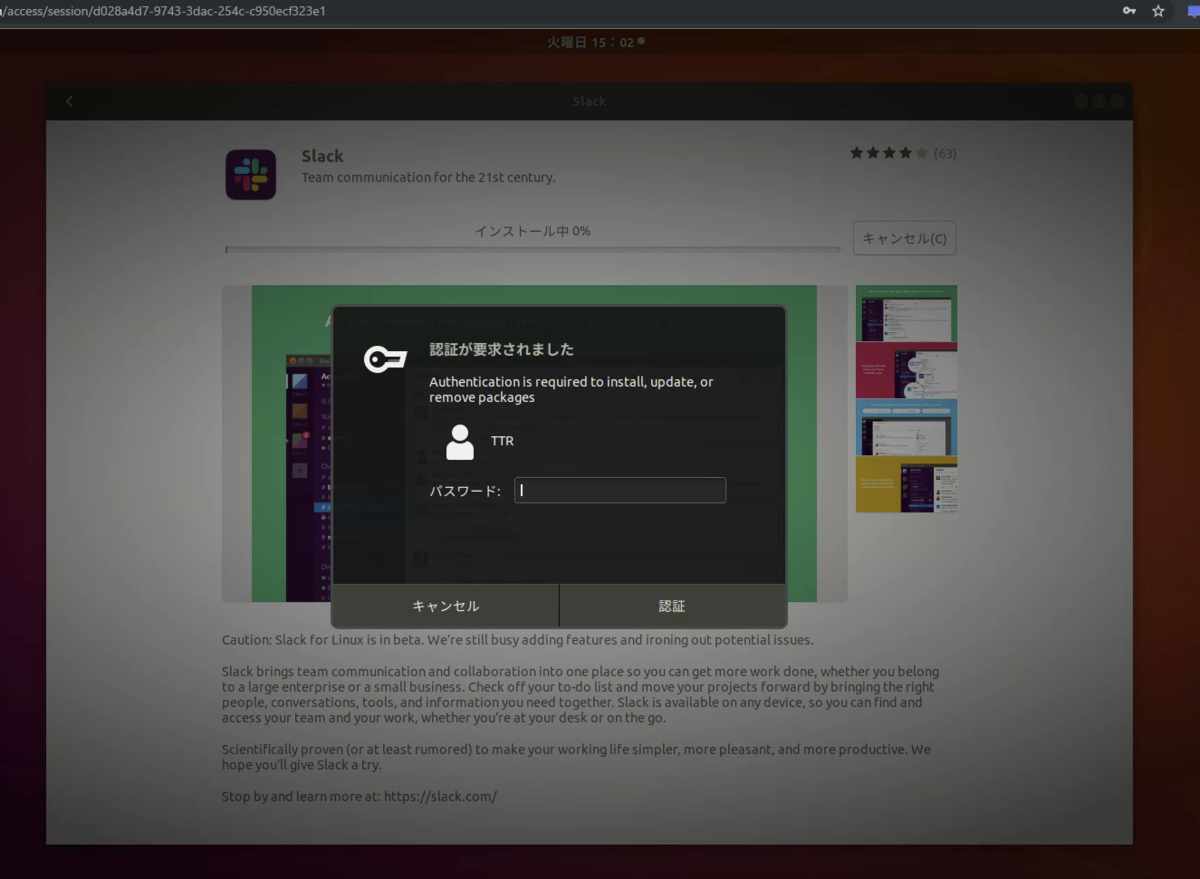
Task: Cancel the Slack installation with キャンセル(C)
Action: click(903, 238)
